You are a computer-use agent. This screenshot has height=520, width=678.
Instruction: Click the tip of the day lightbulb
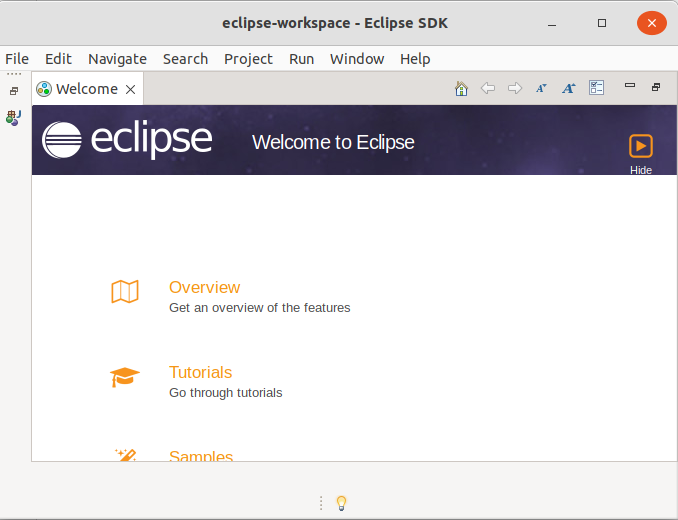341,503
